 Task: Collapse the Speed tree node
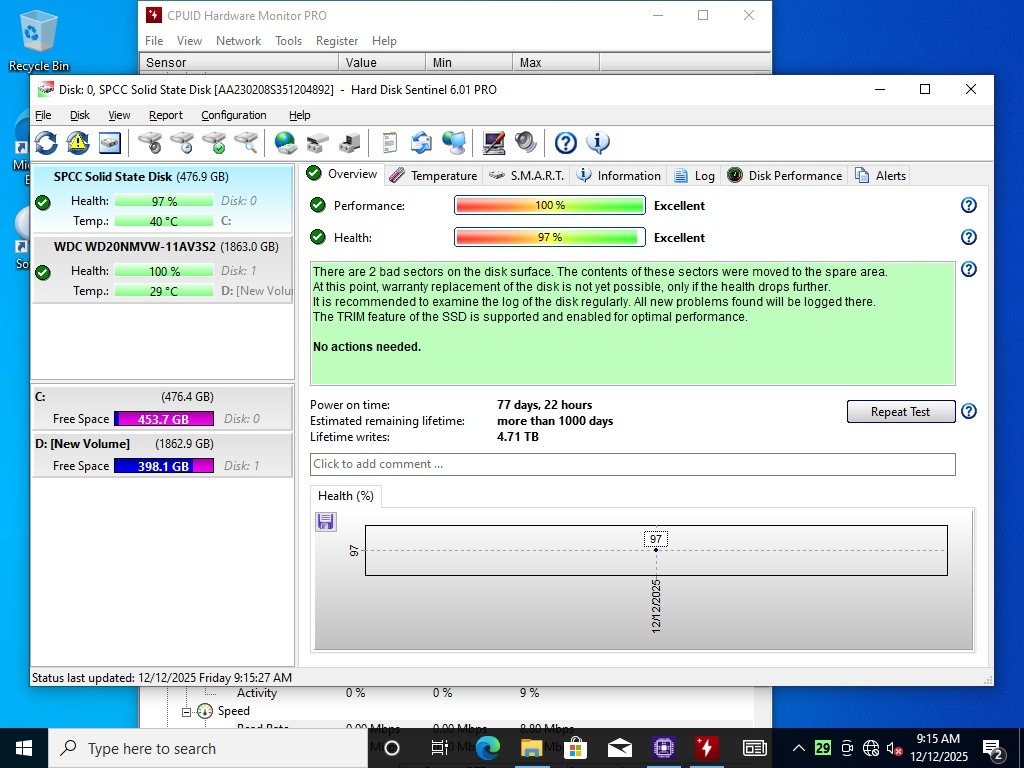tap(187, 712)
